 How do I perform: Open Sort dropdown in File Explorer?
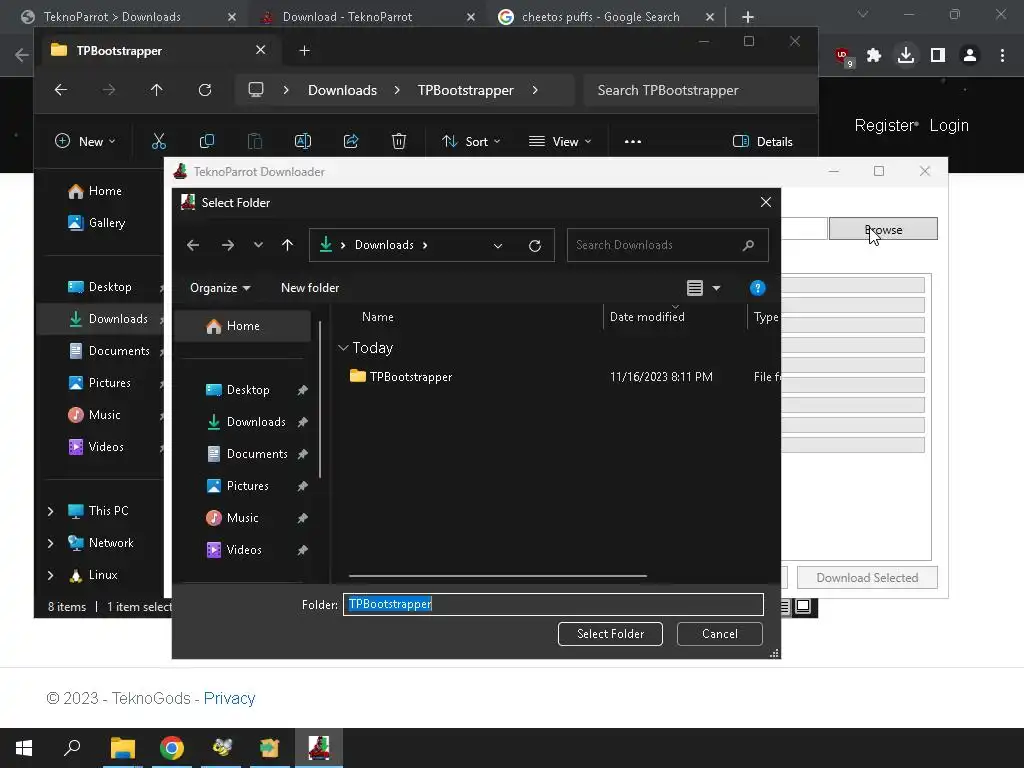pos(471,141)
